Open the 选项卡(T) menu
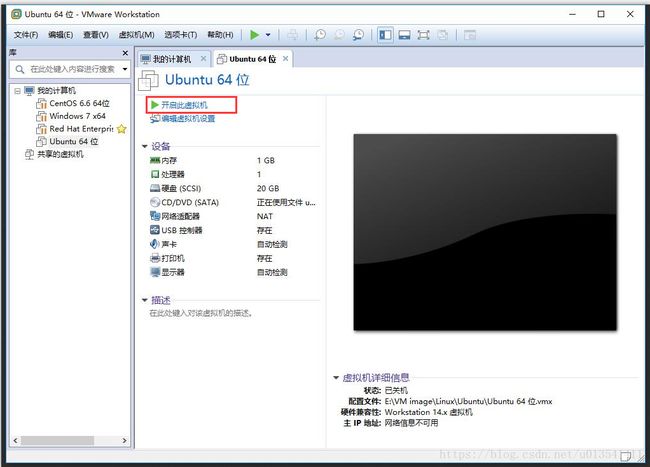This screenshot has width=650, height=467. (x=180, y=35)
